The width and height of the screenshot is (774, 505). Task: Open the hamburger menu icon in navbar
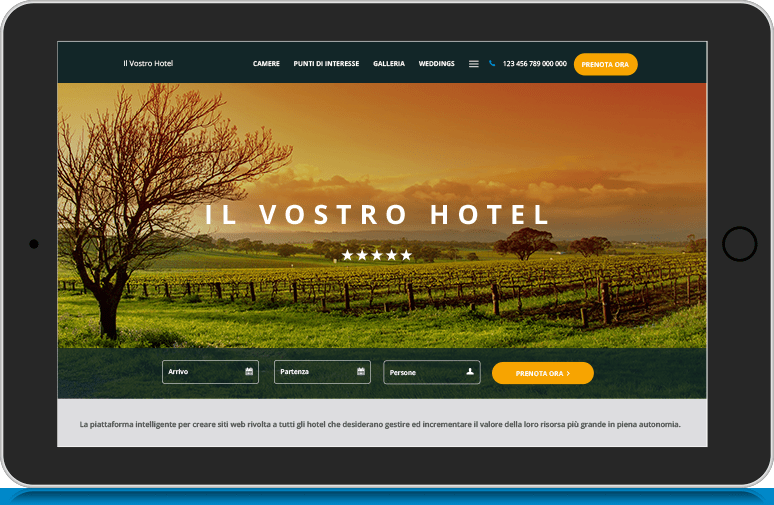(x=473, y=64)
